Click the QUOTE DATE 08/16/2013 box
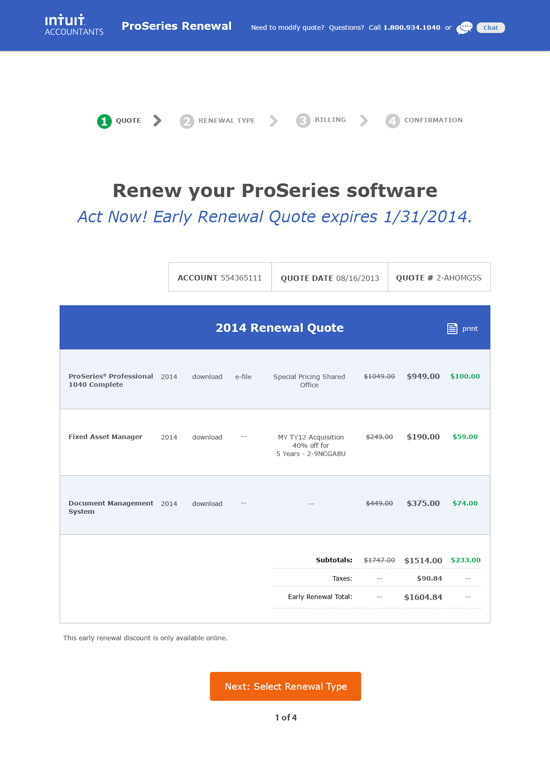 pos(330,277)
